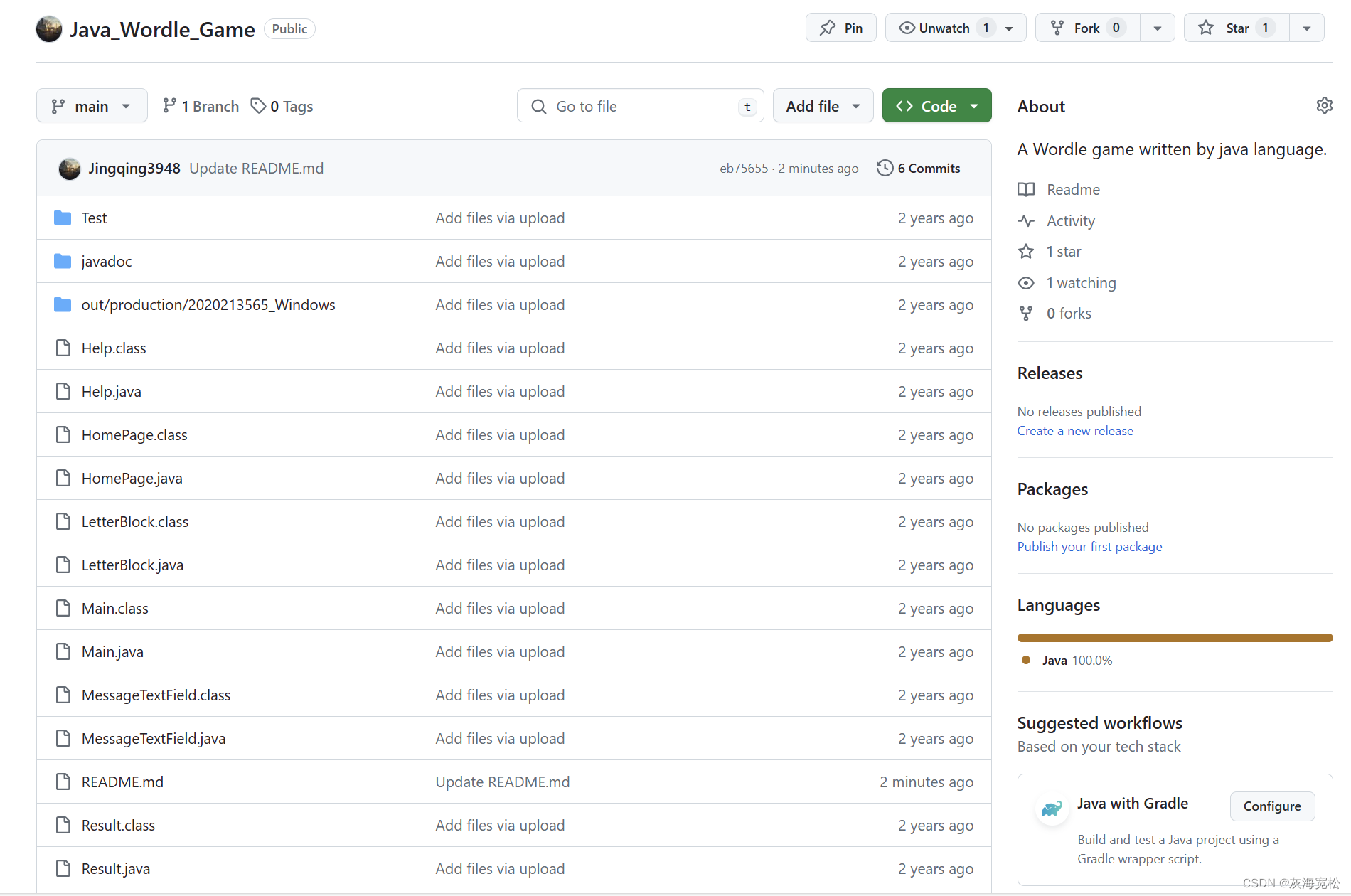Click the repository owner avatar beside Java_Wordle_Game

[49, 29]
